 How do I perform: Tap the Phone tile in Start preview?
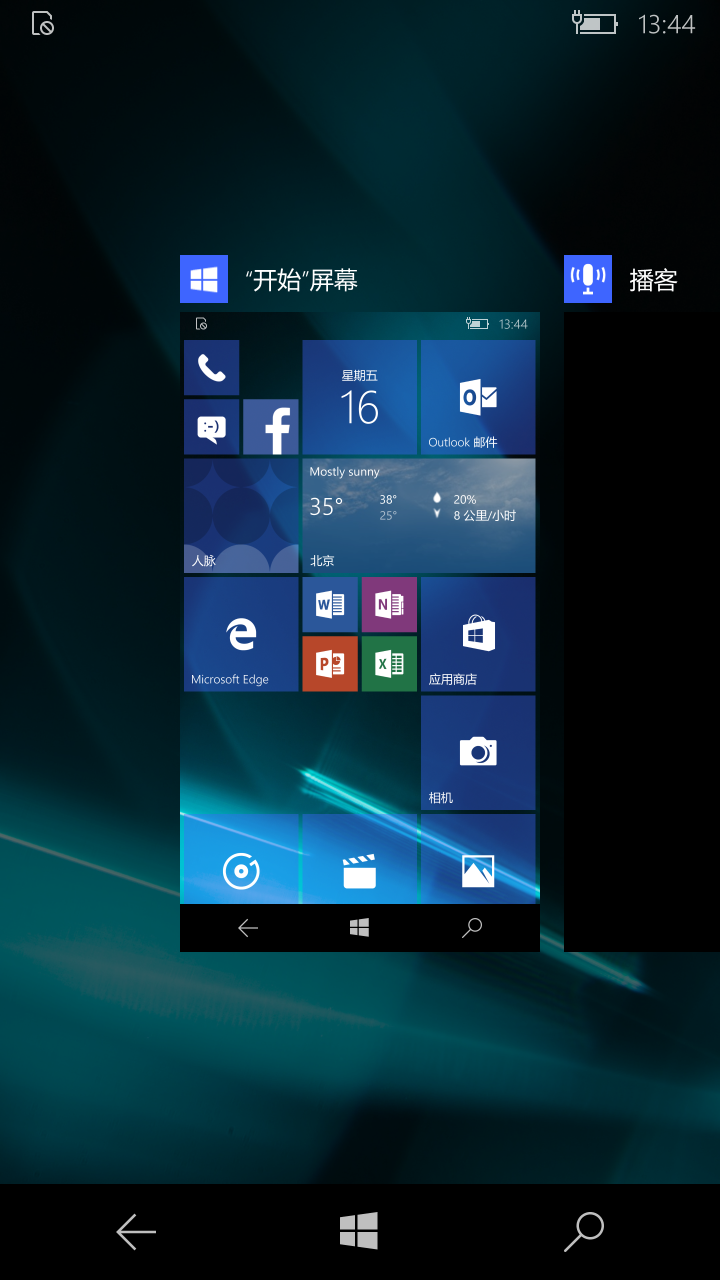click(211, 367)
